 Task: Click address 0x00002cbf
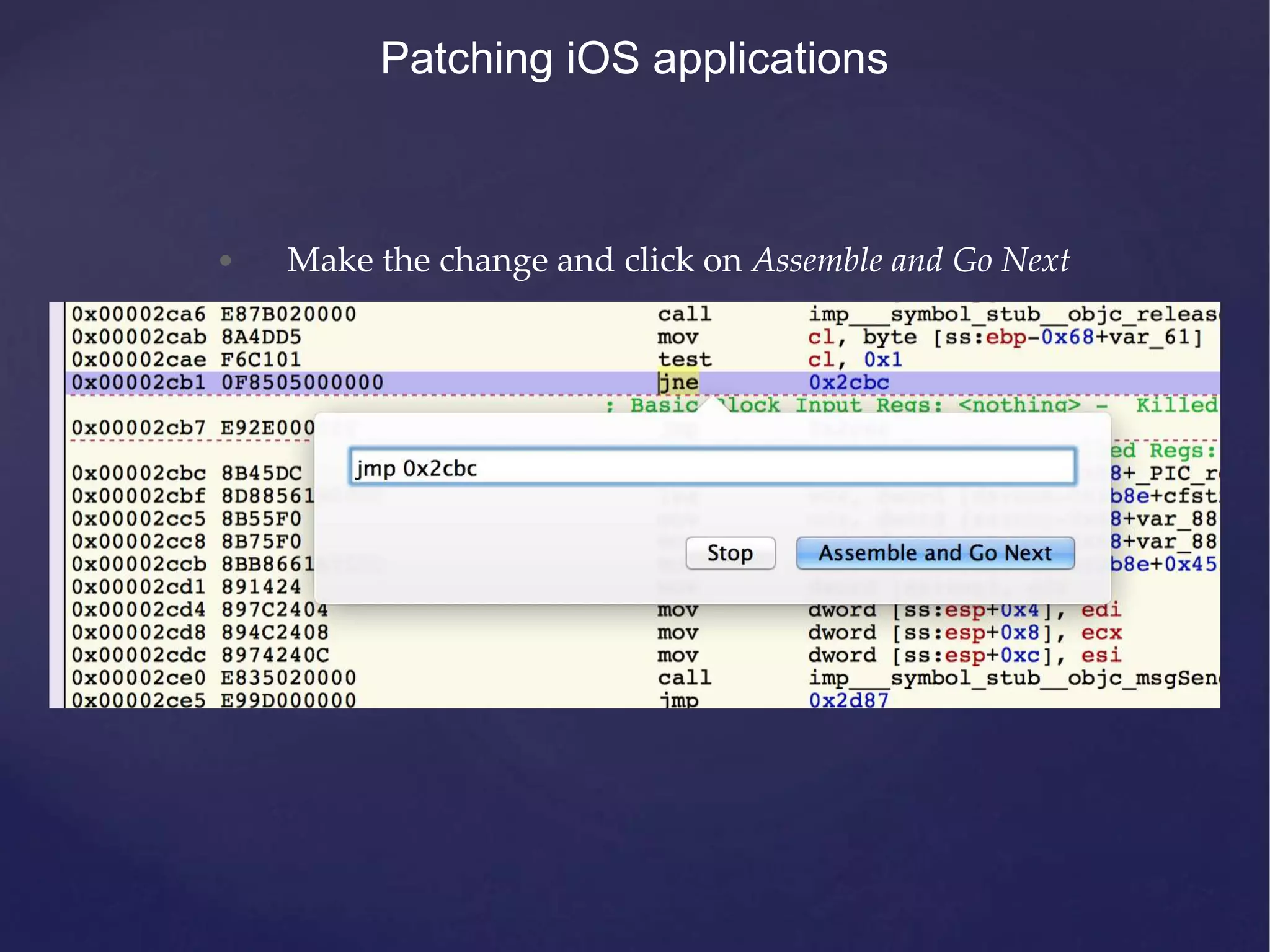[x=138, y=496]
